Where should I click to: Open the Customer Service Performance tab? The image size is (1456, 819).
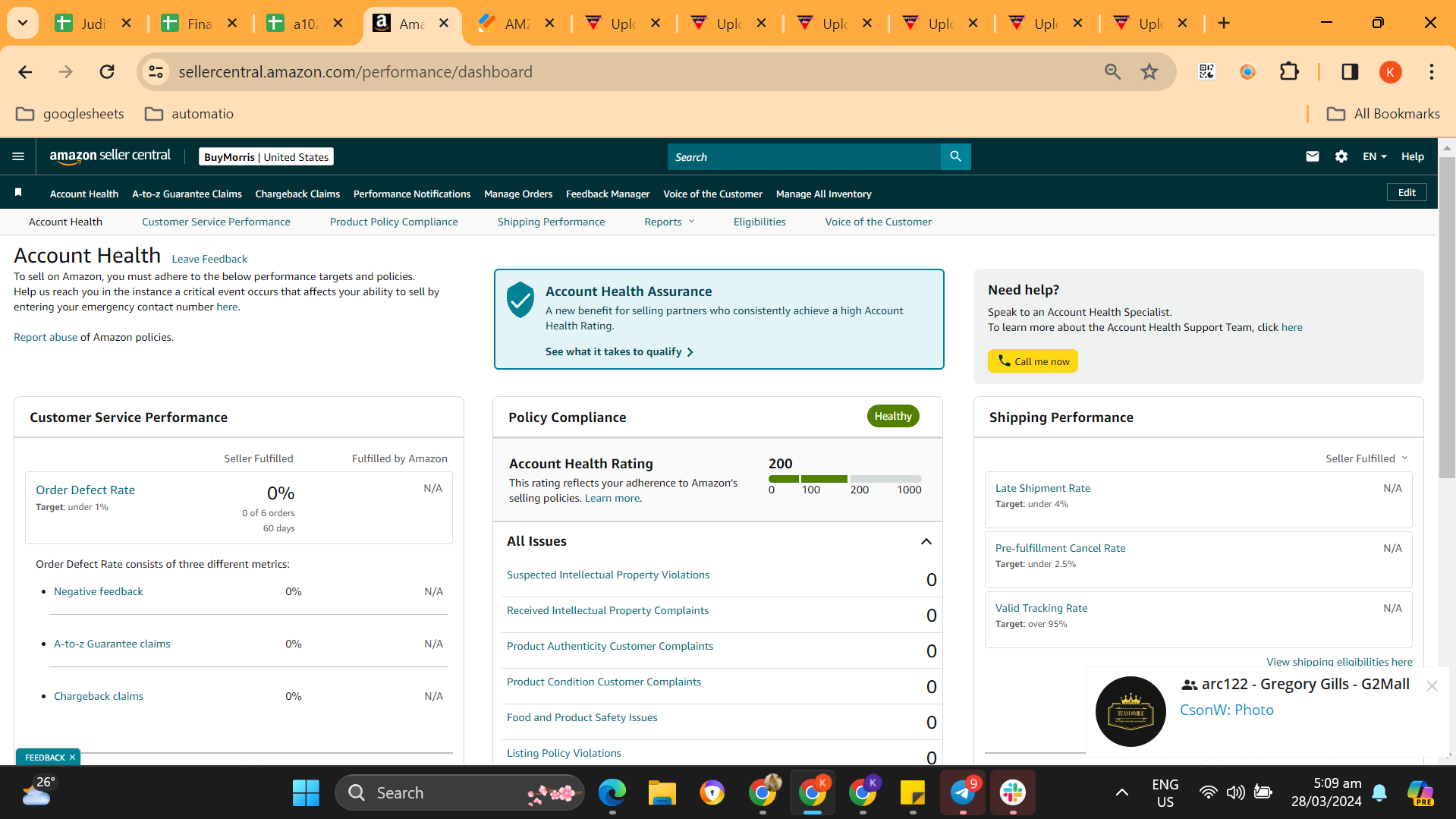tap(216, 222)
